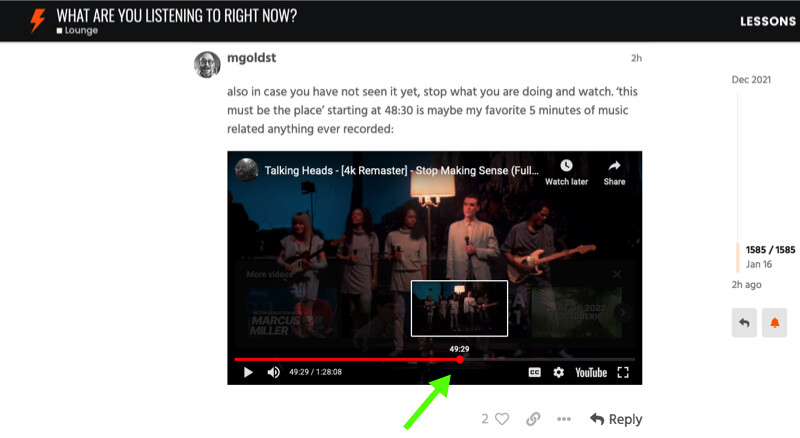The image size is (800, 438).
Task: Share the YouTube video
Action: (x=614, y=172)
